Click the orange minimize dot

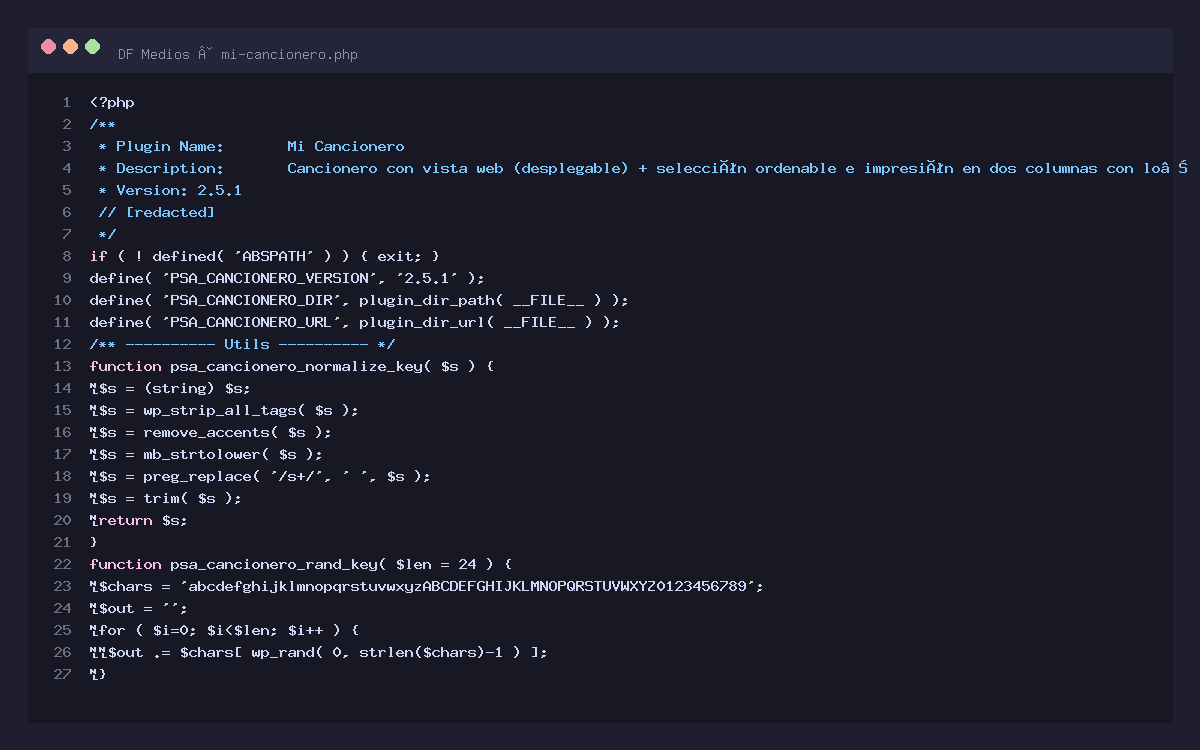pos(70,46)
